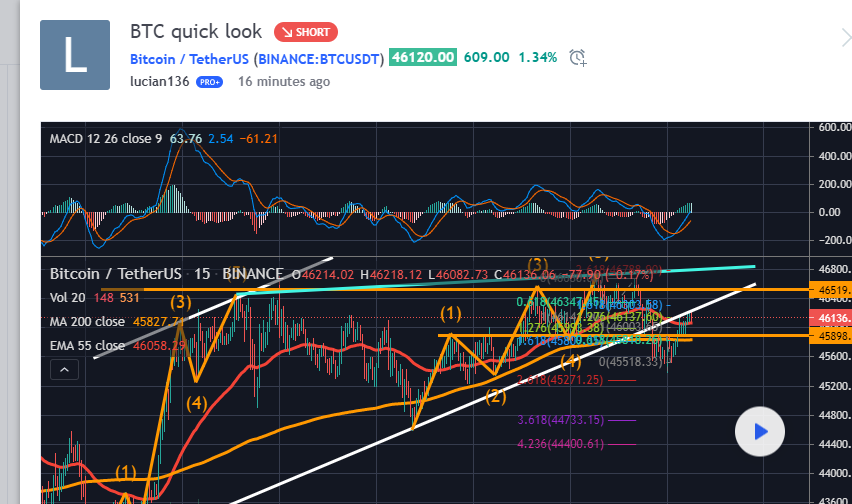
Task: Click the red SHORT badge
Action: (x=306, y=32)
